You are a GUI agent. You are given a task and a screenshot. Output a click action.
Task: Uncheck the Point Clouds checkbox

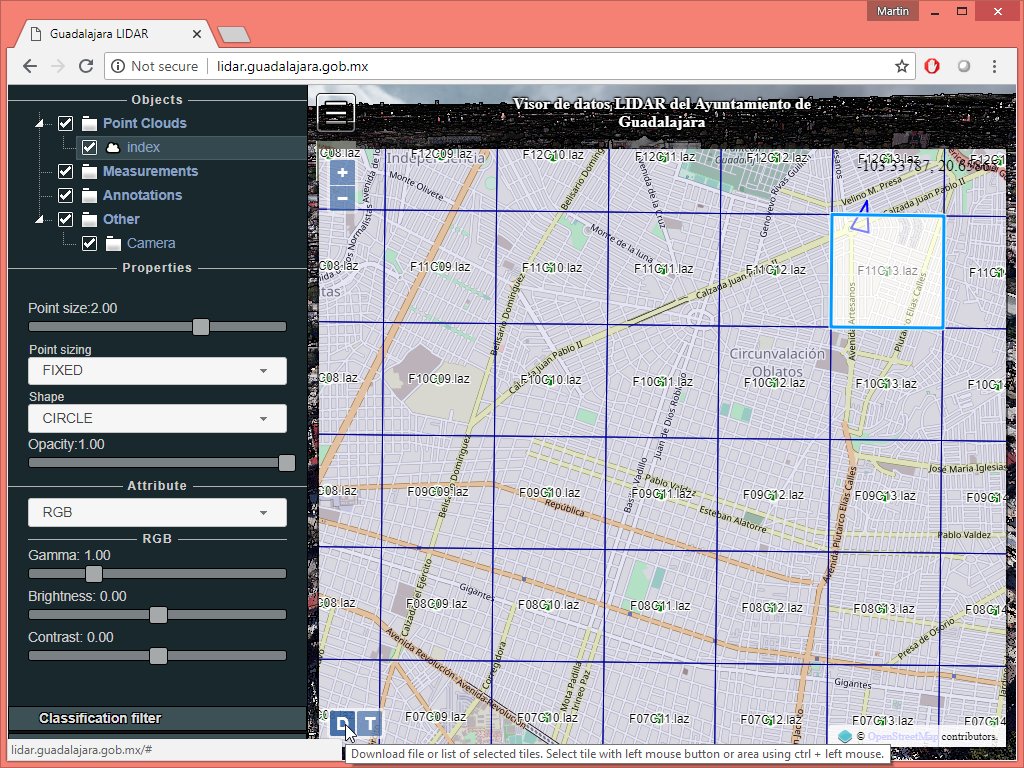pyautogui.click(x=66, y=123)
